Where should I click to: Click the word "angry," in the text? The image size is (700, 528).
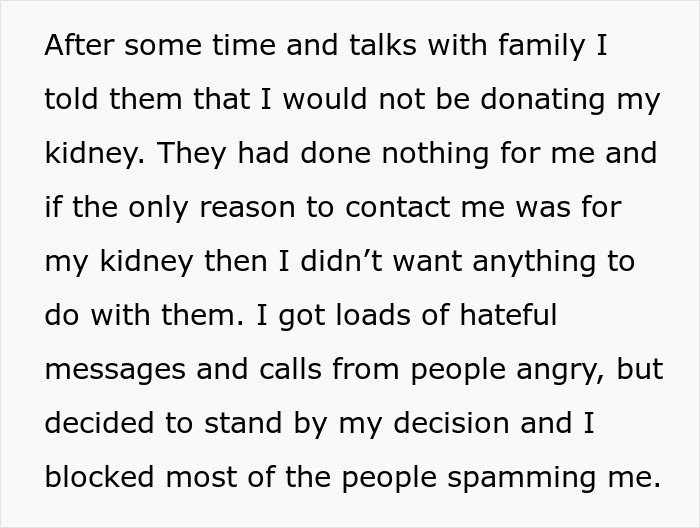coord(558,369)
